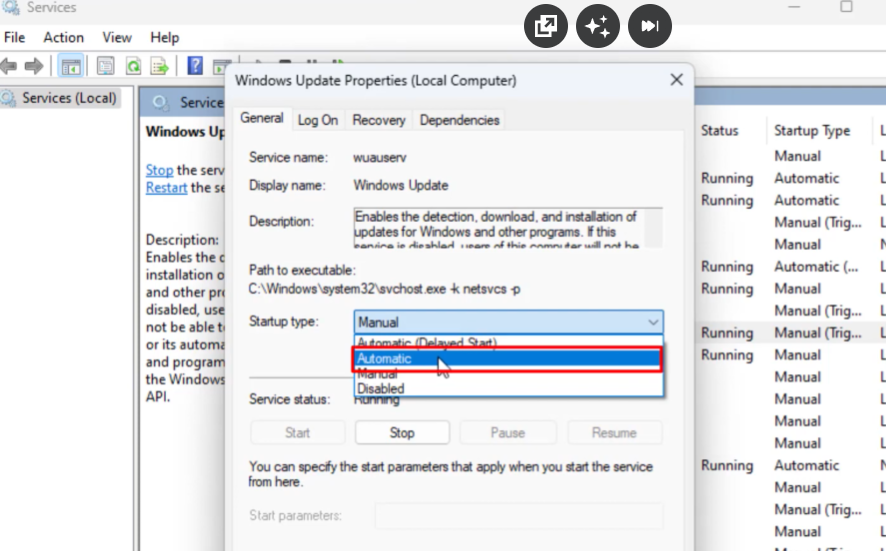
Task: Click the Back arrow in the toolbar
Action: pyautogui.click(x=8, y=66)
